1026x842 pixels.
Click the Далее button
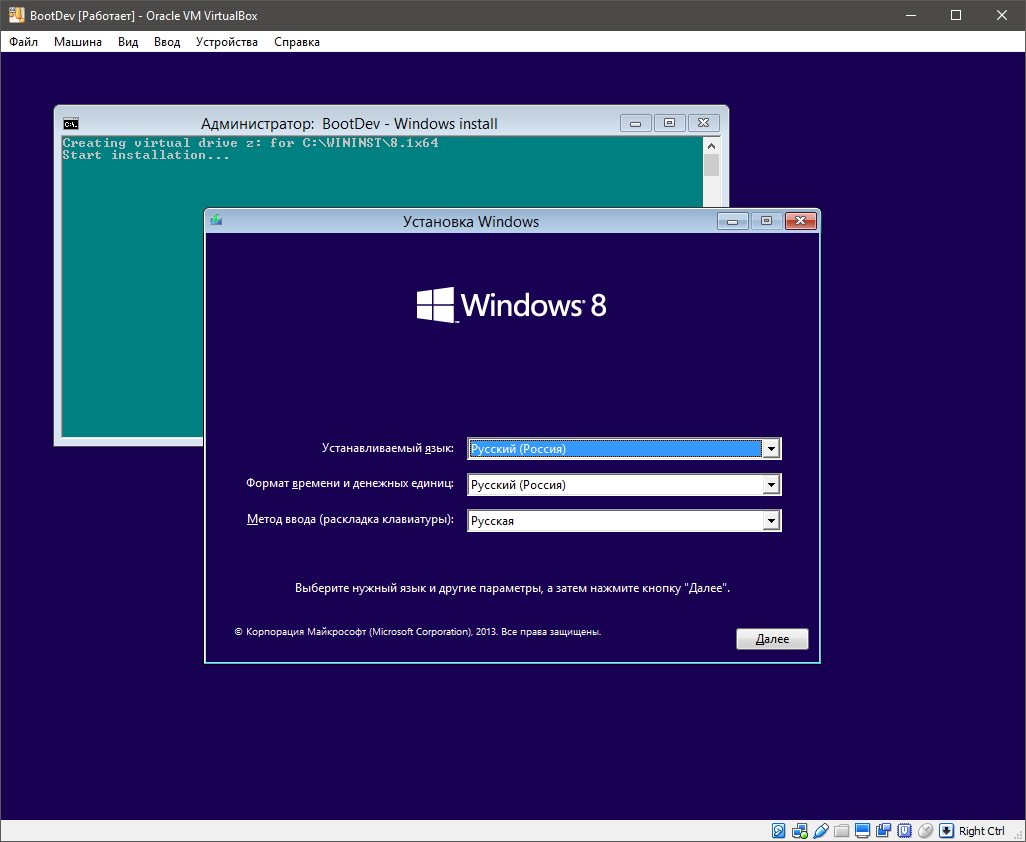tap(772, 639)
